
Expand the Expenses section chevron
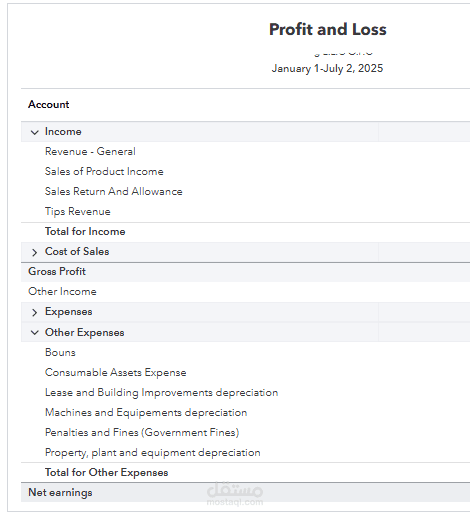click(x=34, y=312)
